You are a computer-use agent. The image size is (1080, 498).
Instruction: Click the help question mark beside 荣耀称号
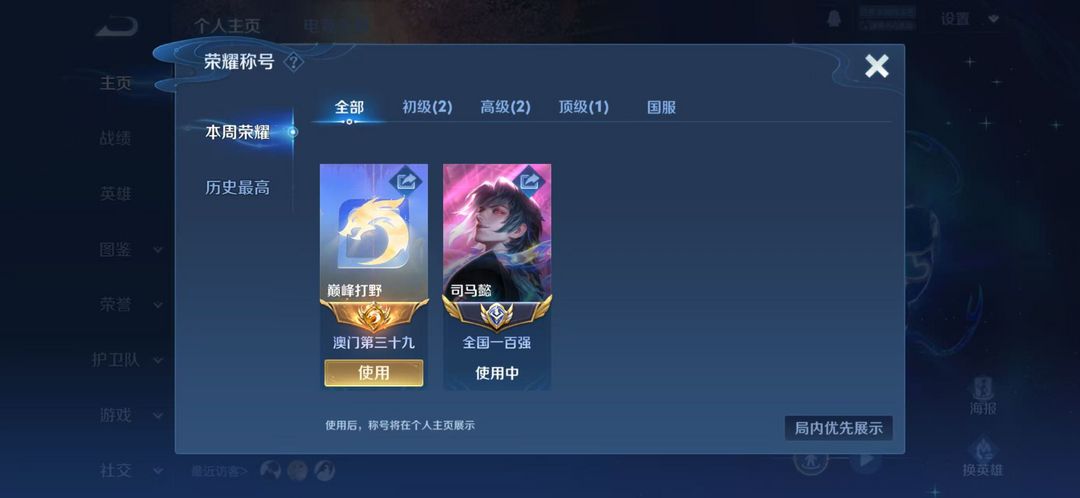coord(293,62)
